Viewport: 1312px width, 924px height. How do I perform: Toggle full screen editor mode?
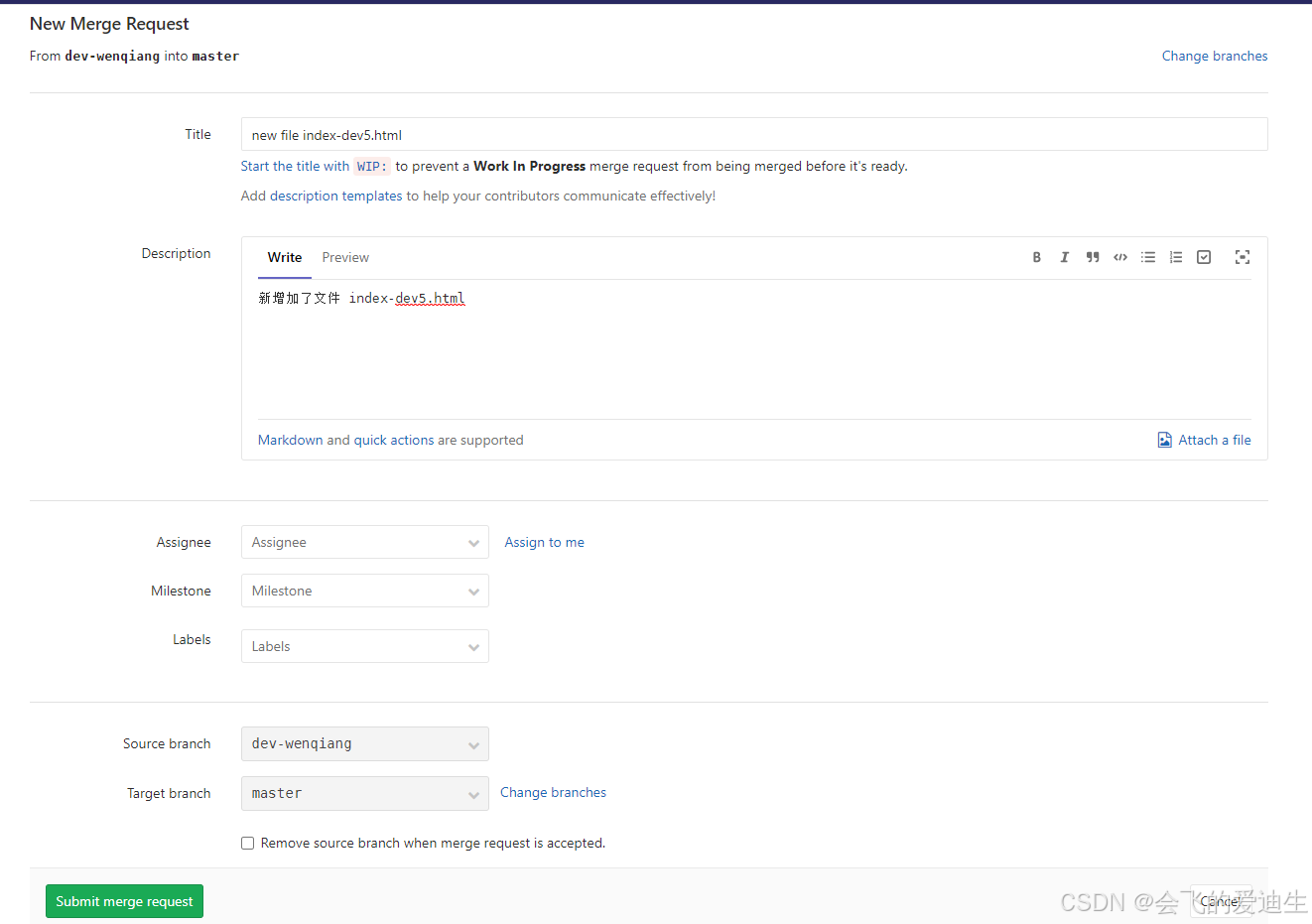(1242, 257)
